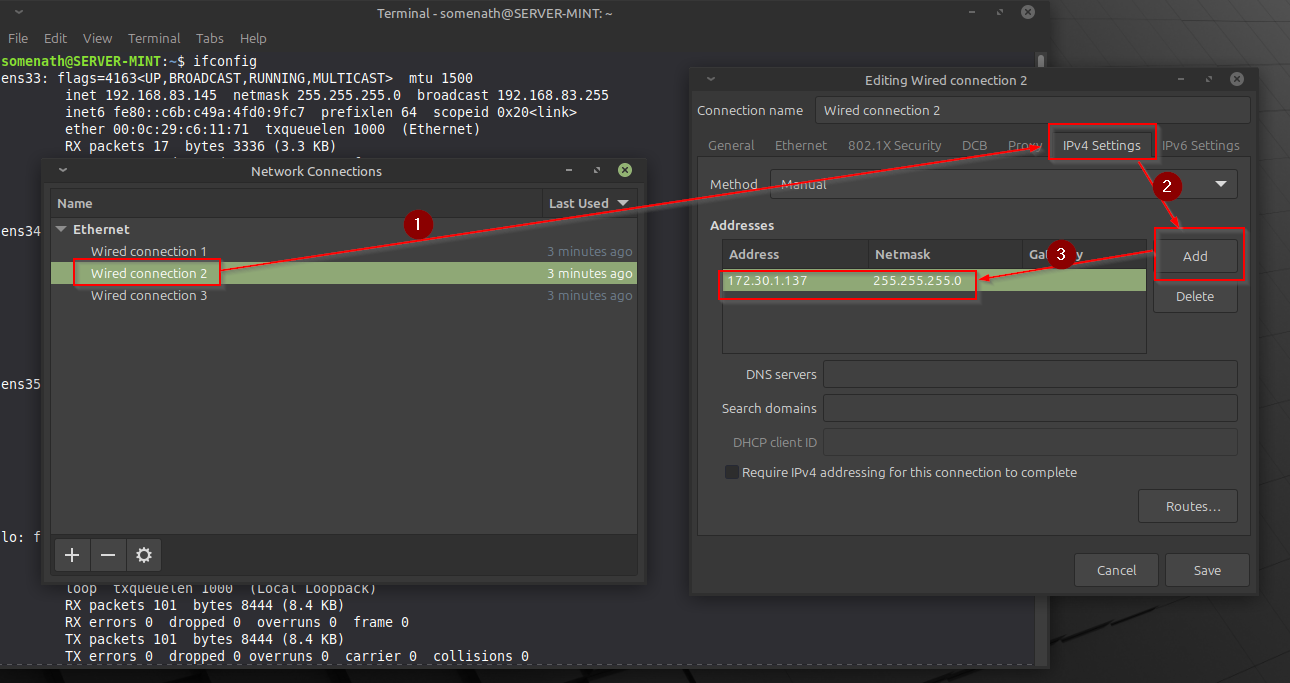The image size is (1290, 683).
Task: Open the Edit menu in Terminal
Action: point(56,38)
